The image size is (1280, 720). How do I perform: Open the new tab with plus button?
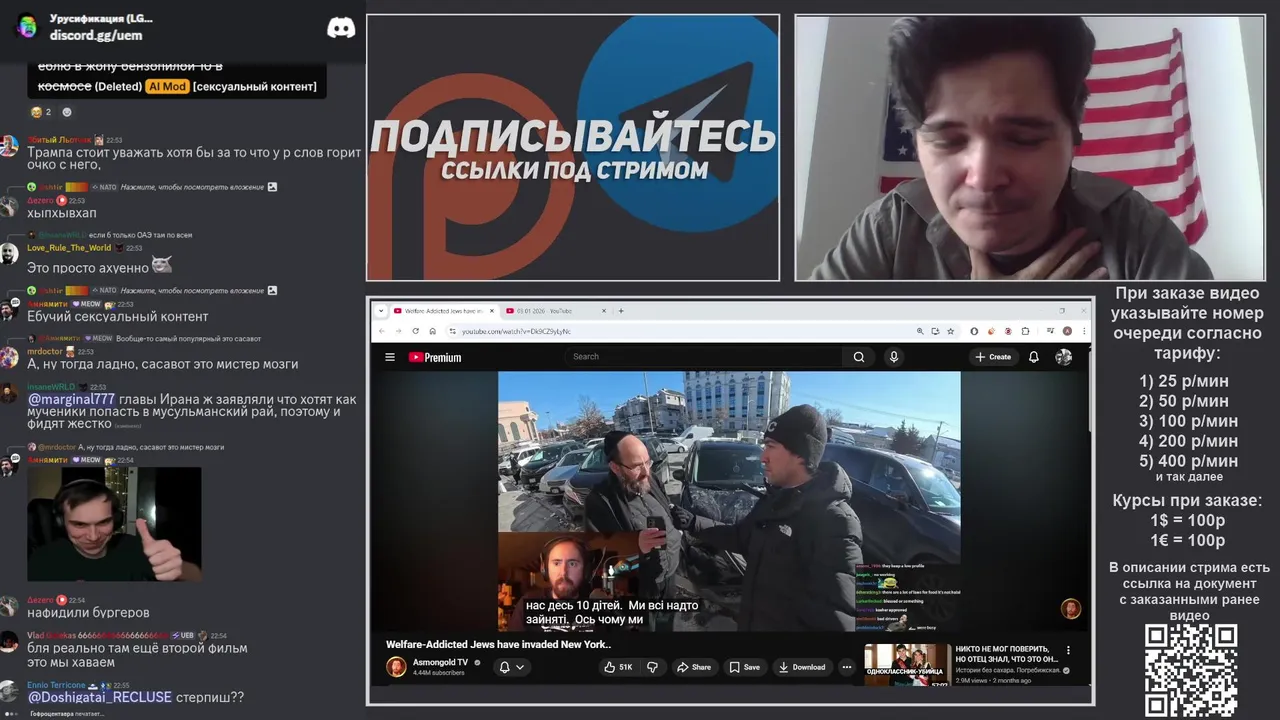[x=621, y=311]
